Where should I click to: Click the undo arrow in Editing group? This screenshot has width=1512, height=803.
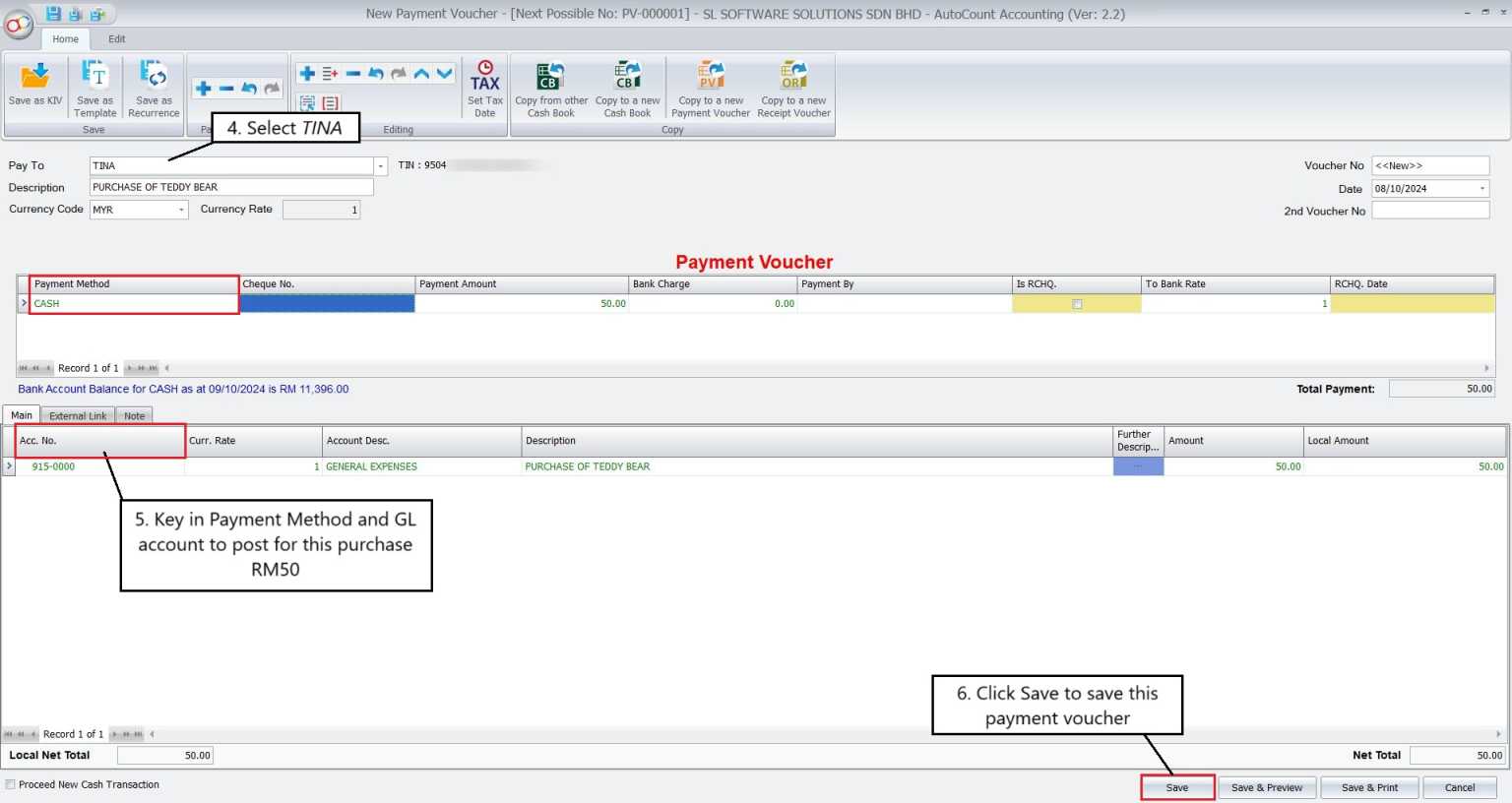[376, 74]
